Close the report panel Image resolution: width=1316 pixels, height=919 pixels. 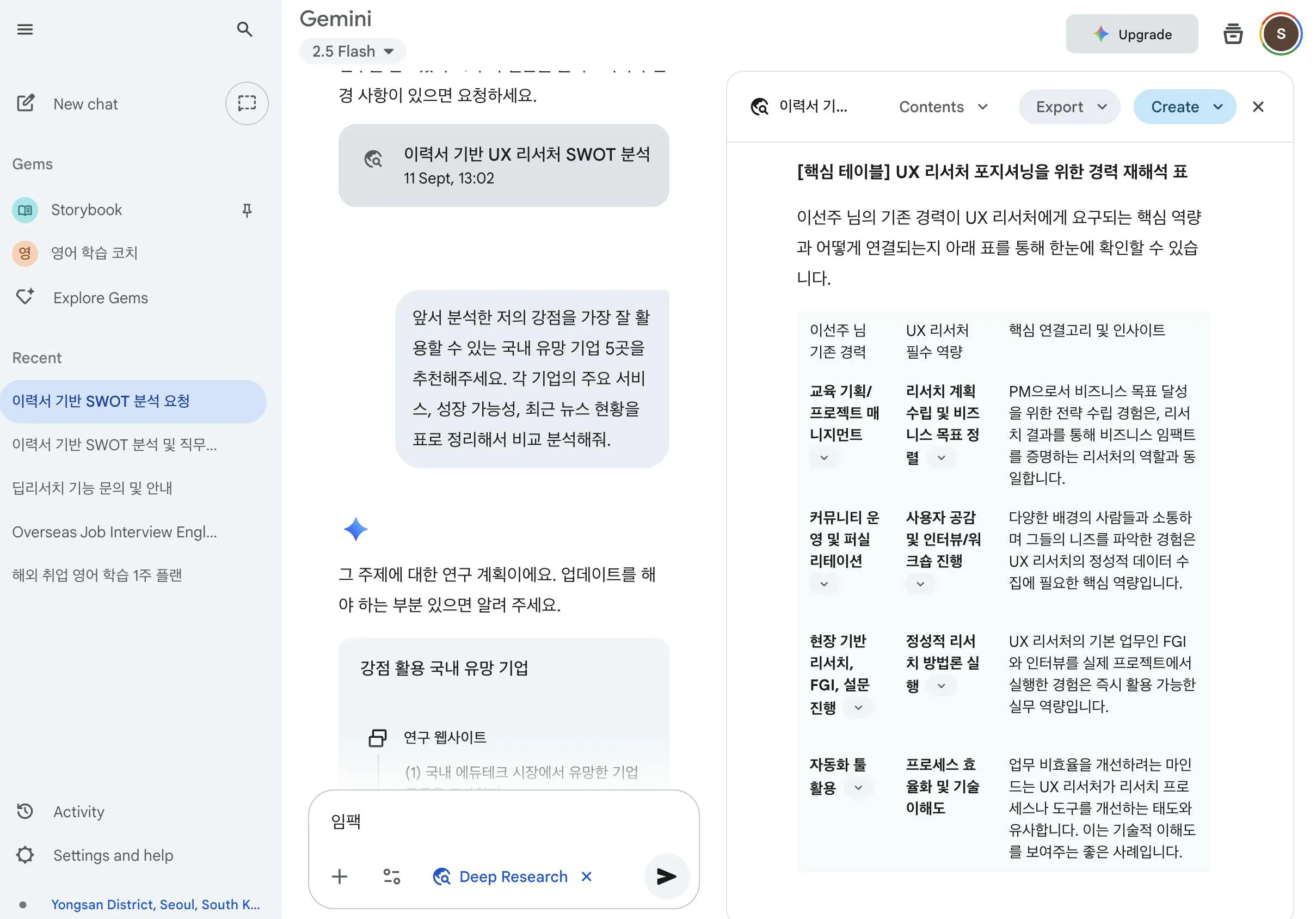(1258, 107)
